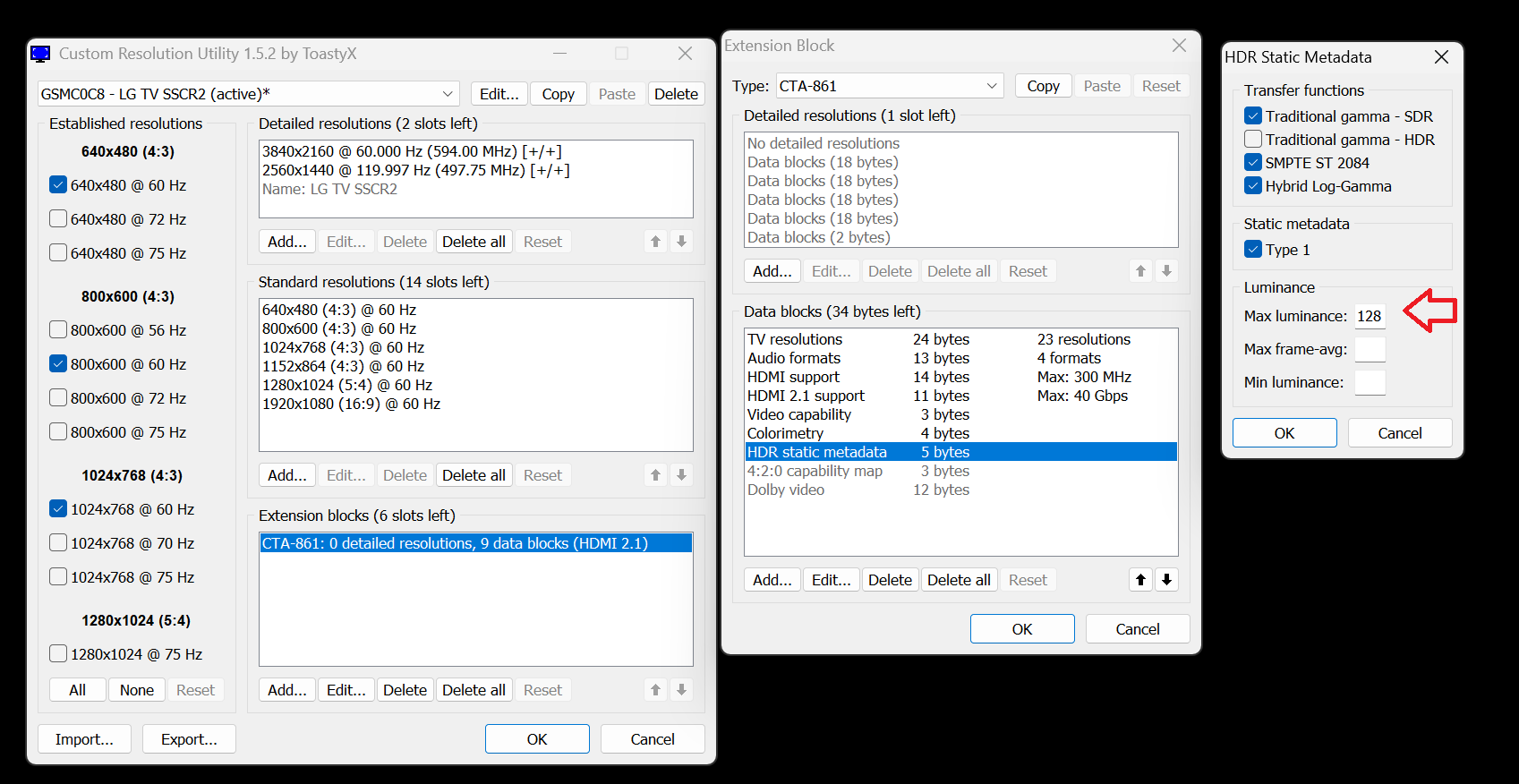Click Cancel in main CRU window

click(653, 739)
